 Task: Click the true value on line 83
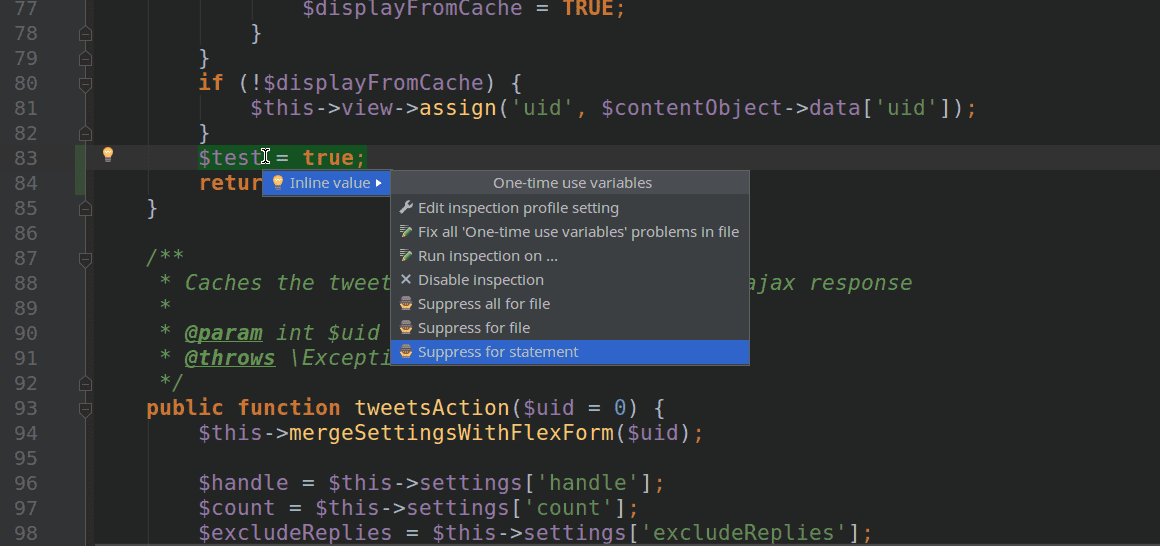[328, 158]
